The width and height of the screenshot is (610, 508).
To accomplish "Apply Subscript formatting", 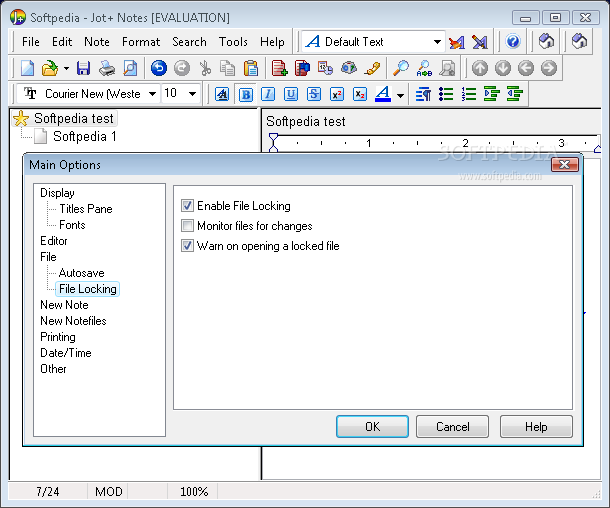I will tap(360, 94).
